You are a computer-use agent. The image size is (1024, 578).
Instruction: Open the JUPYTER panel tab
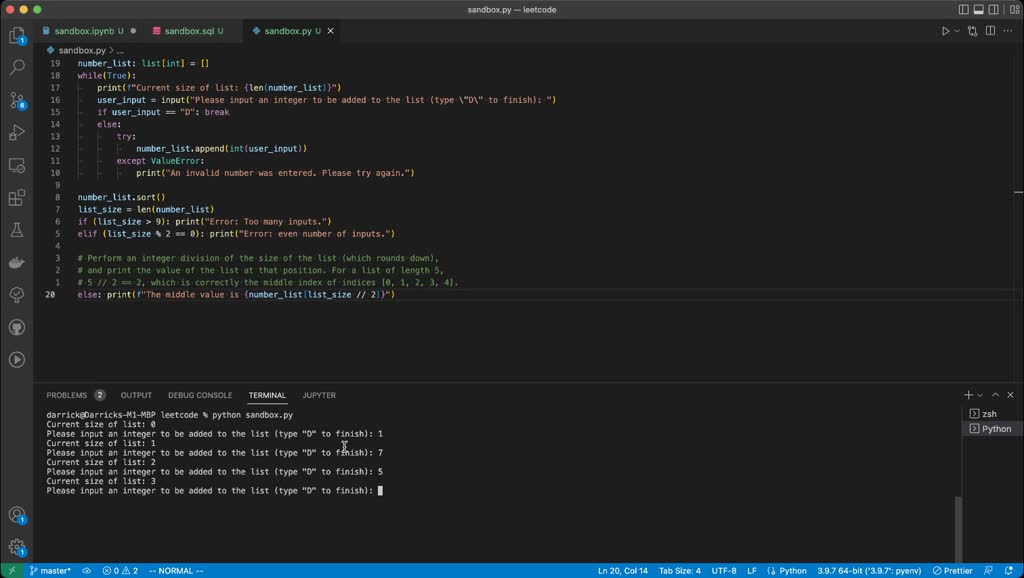pos(319,395)
